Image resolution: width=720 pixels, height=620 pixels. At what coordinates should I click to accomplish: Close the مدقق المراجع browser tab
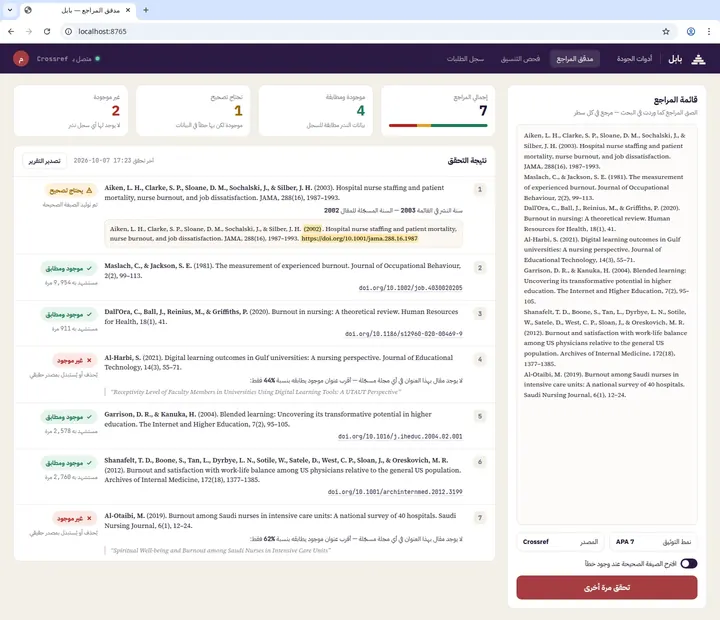(x=128, y=10)
